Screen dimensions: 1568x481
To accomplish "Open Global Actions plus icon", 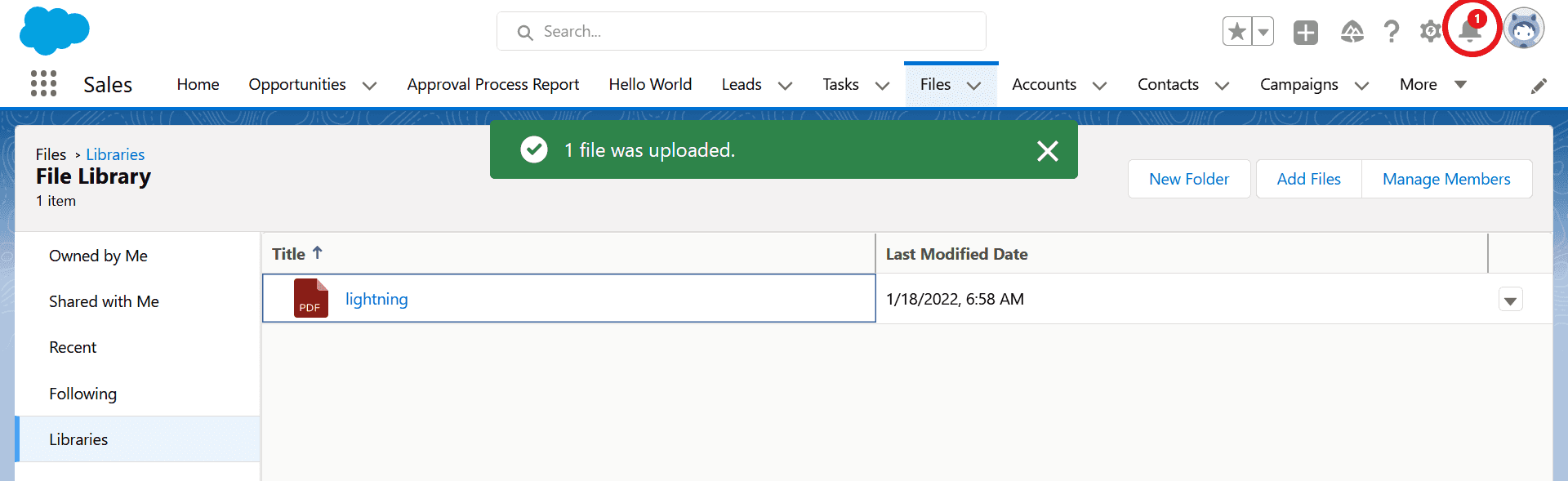I will [x=1306, y=32].
